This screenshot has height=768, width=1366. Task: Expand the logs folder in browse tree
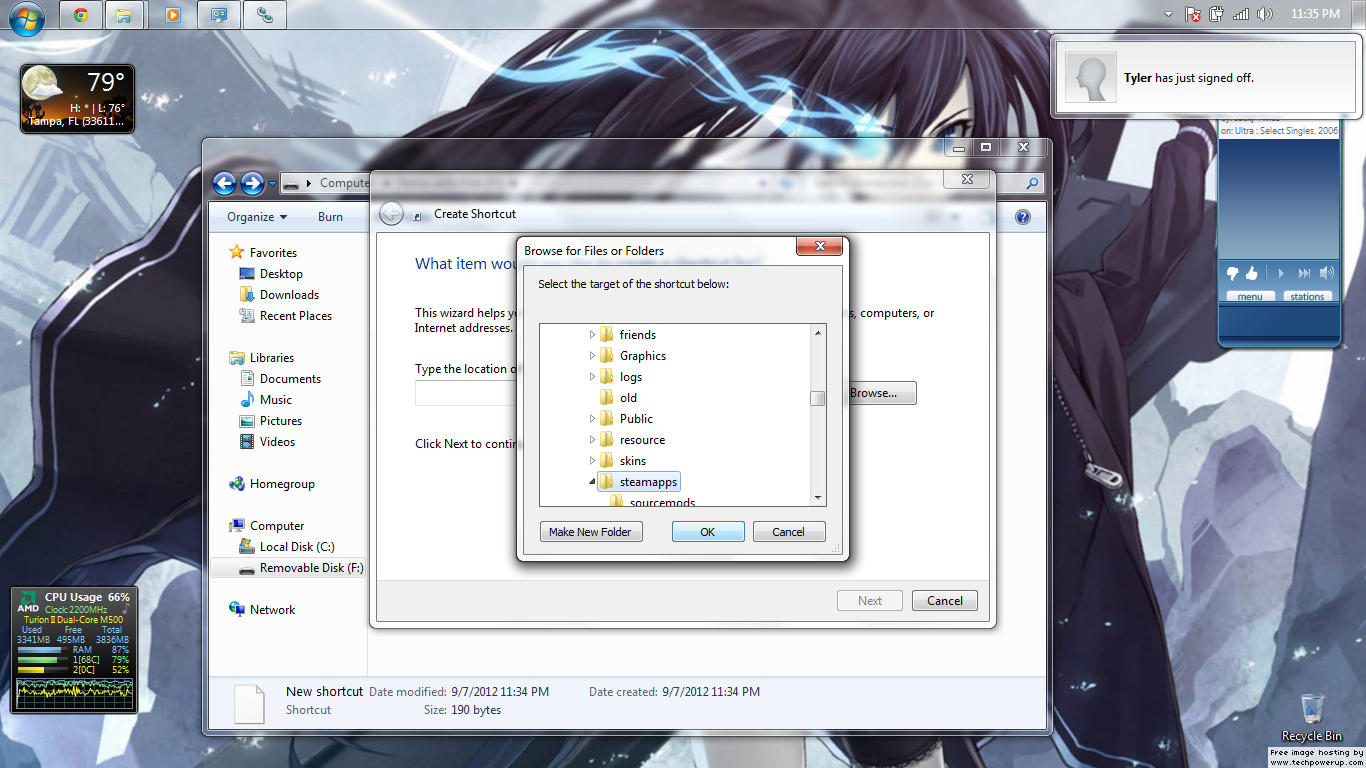point(592,377)
